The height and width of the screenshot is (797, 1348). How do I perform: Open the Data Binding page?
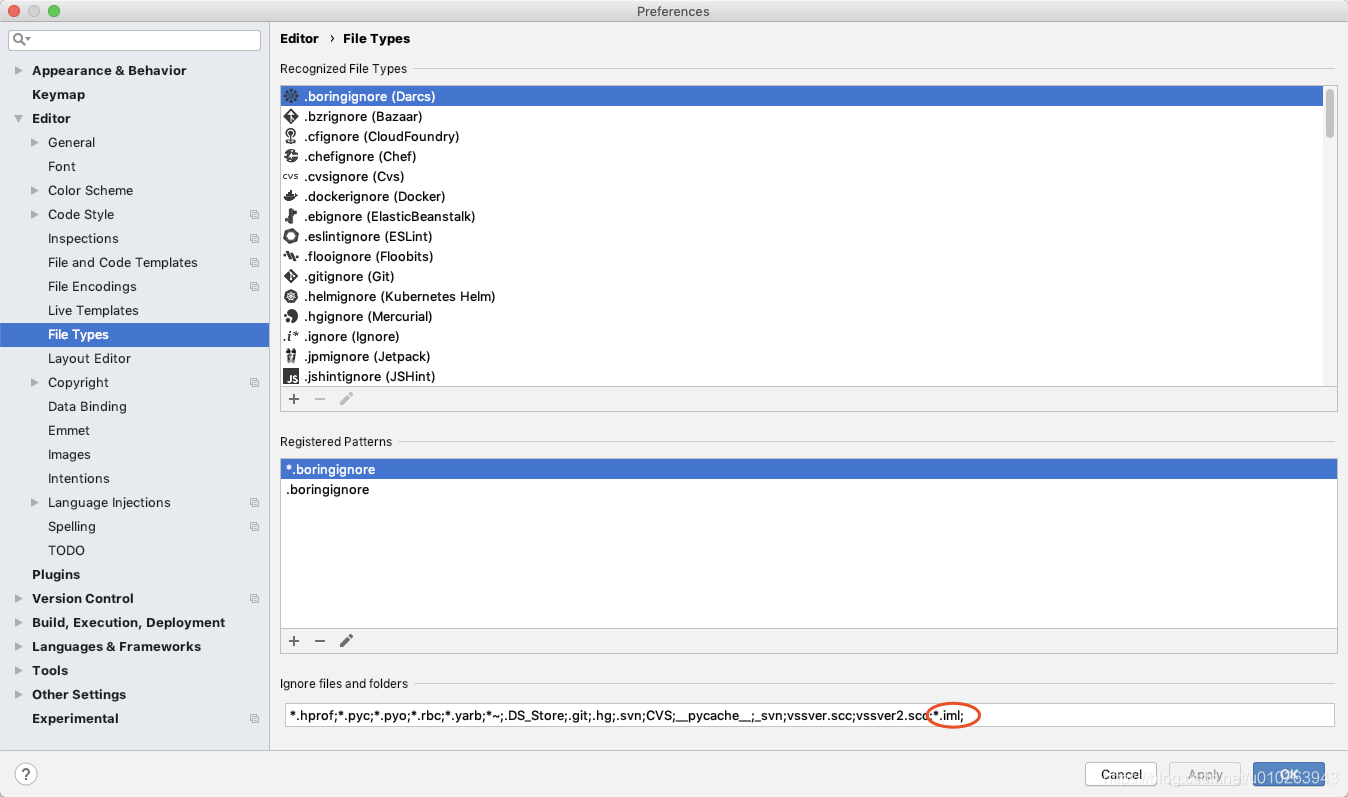tap(87, 406)
